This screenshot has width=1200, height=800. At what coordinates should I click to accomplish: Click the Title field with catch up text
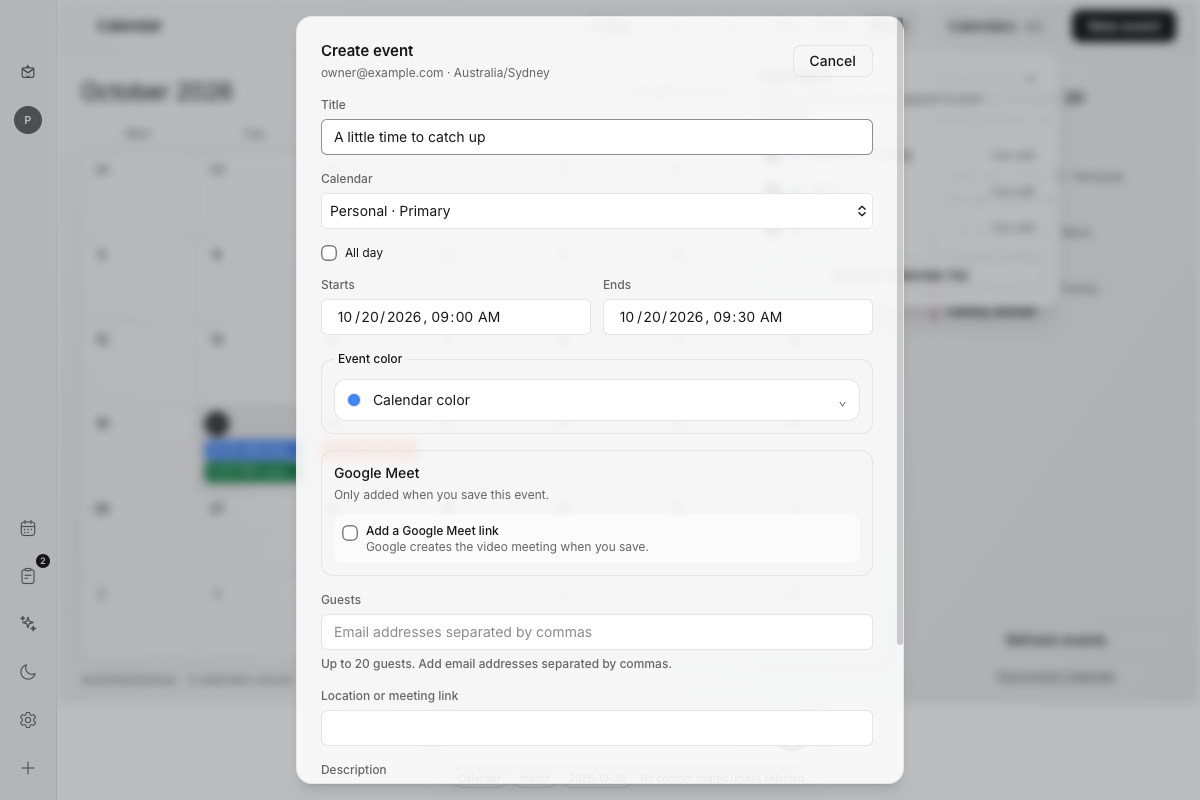(597, 137)
